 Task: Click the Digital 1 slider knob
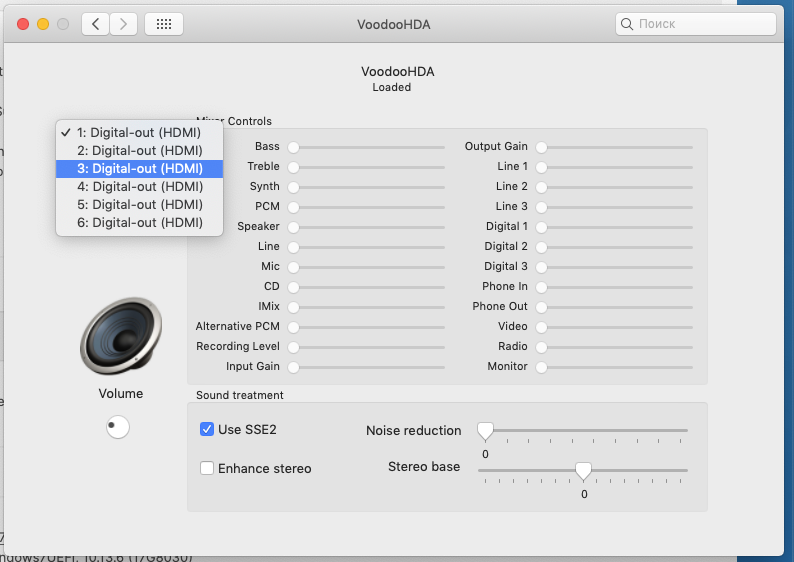tap(541, 227)
